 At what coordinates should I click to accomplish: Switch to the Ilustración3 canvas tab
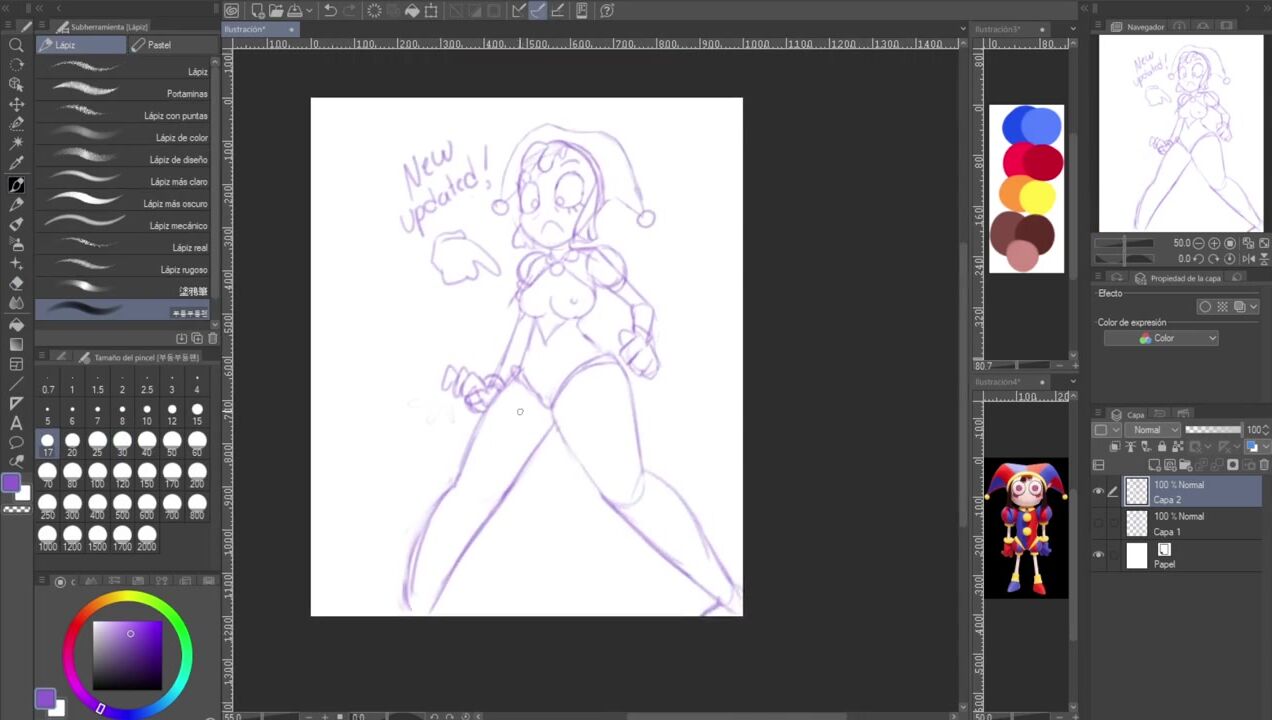1000,30
